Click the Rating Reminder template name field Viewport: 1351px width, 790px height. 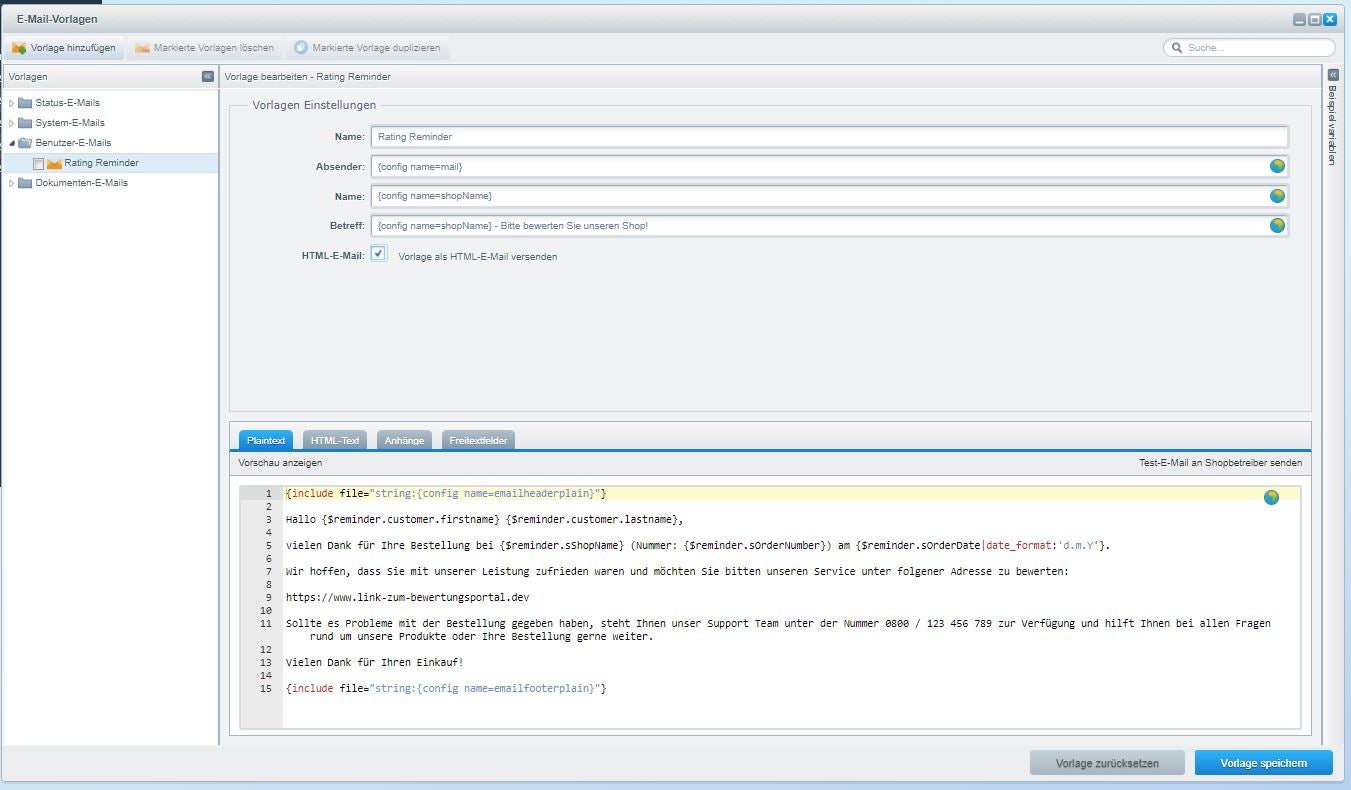829,137
